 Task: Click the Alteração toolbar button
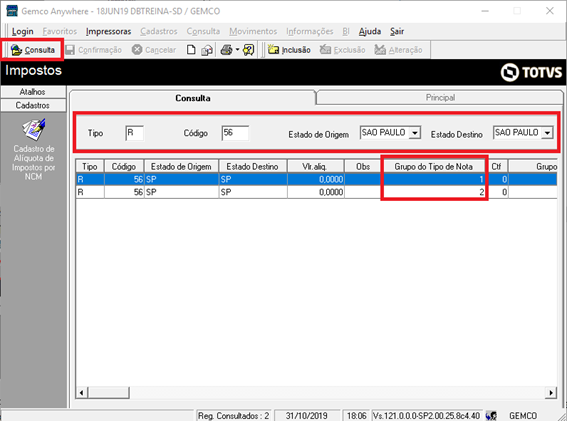tap(398, 50)
